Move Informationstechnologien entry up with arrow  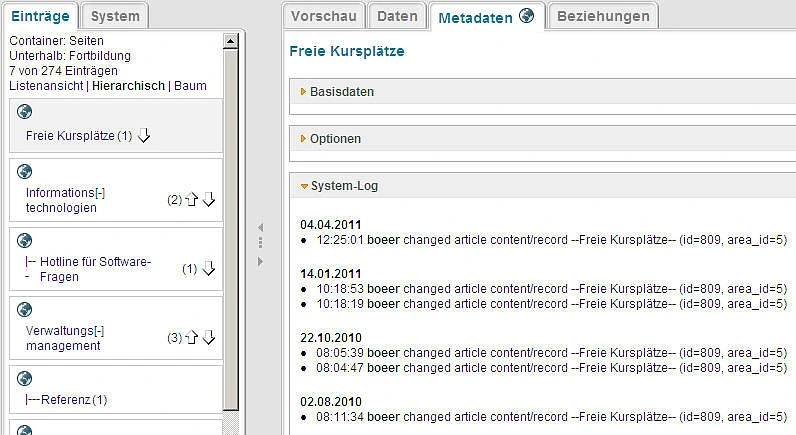(192, 200)
